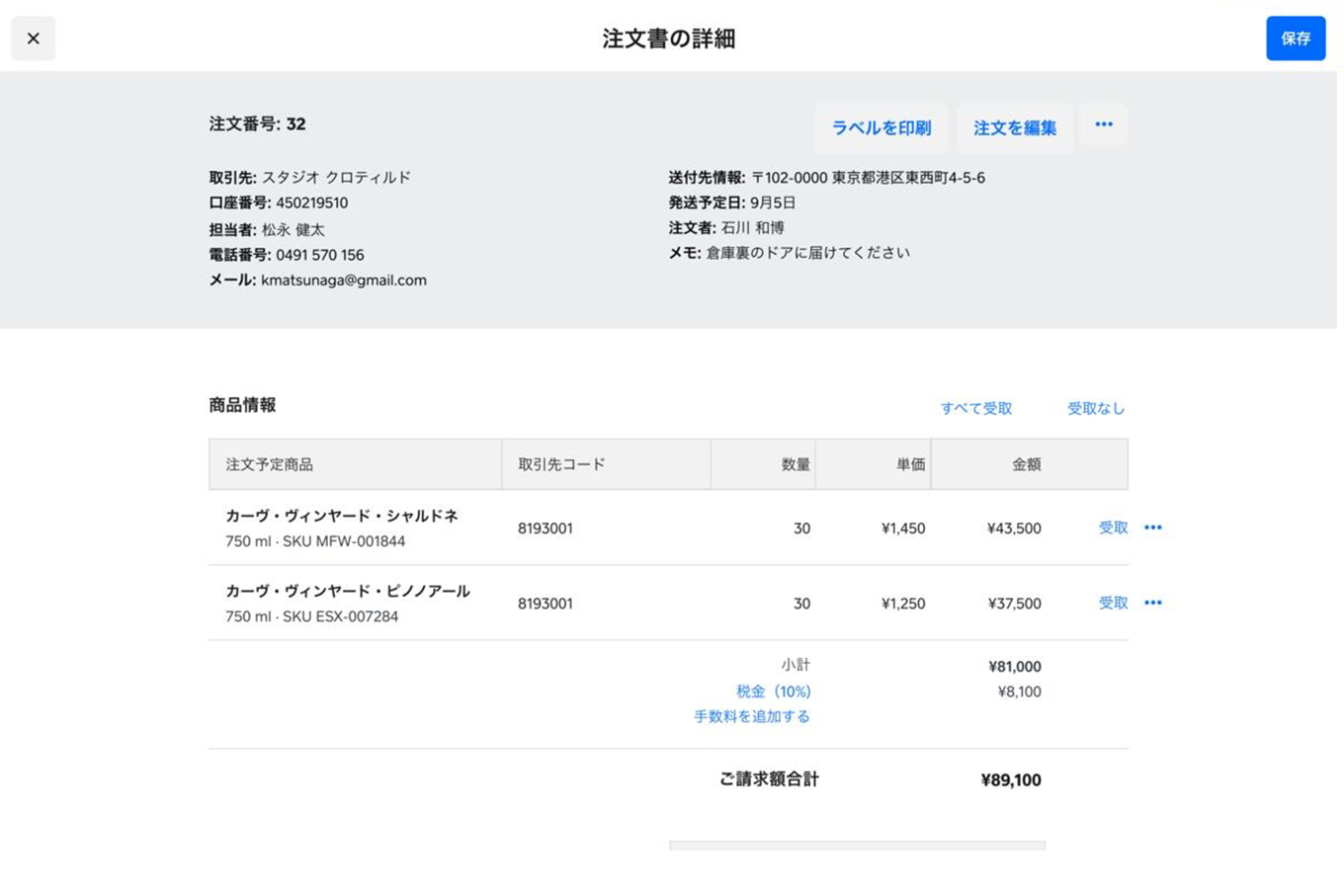Click the ¥37,500 amount
1344x896 pixels.
click(x=1014, y=604)
